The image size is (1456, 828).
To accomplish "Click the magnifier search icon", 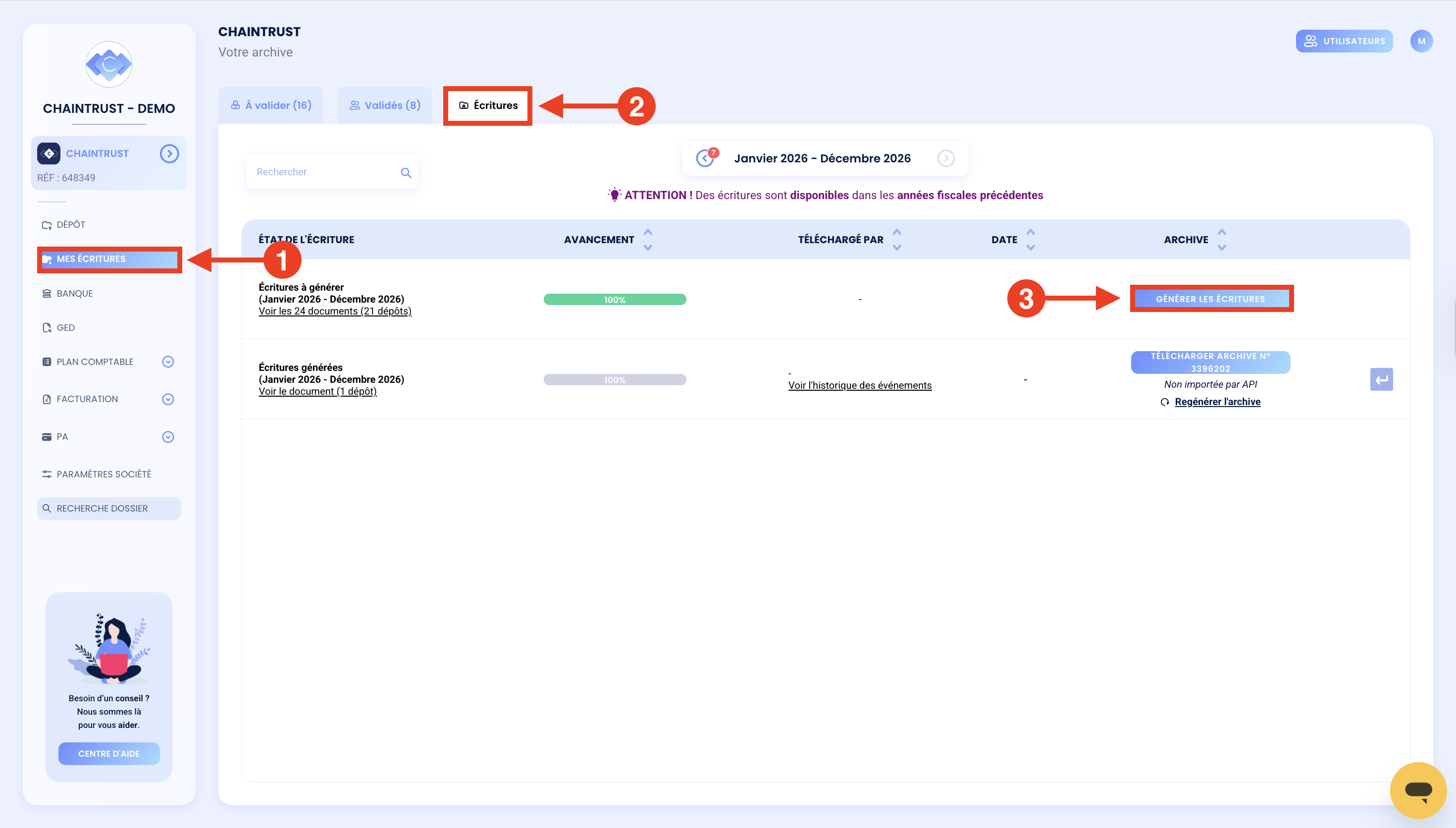I will tap(406, 173).
